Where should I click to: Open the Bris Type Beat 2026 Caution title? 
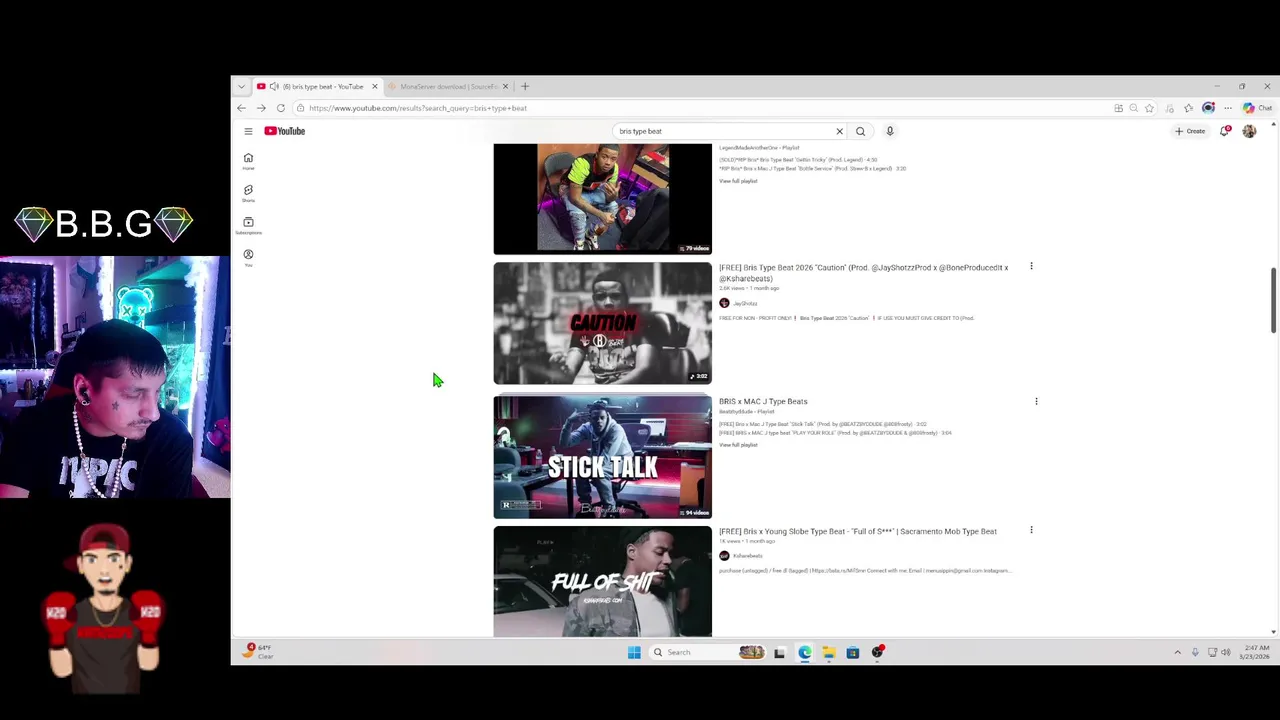[x=863, y=272]
